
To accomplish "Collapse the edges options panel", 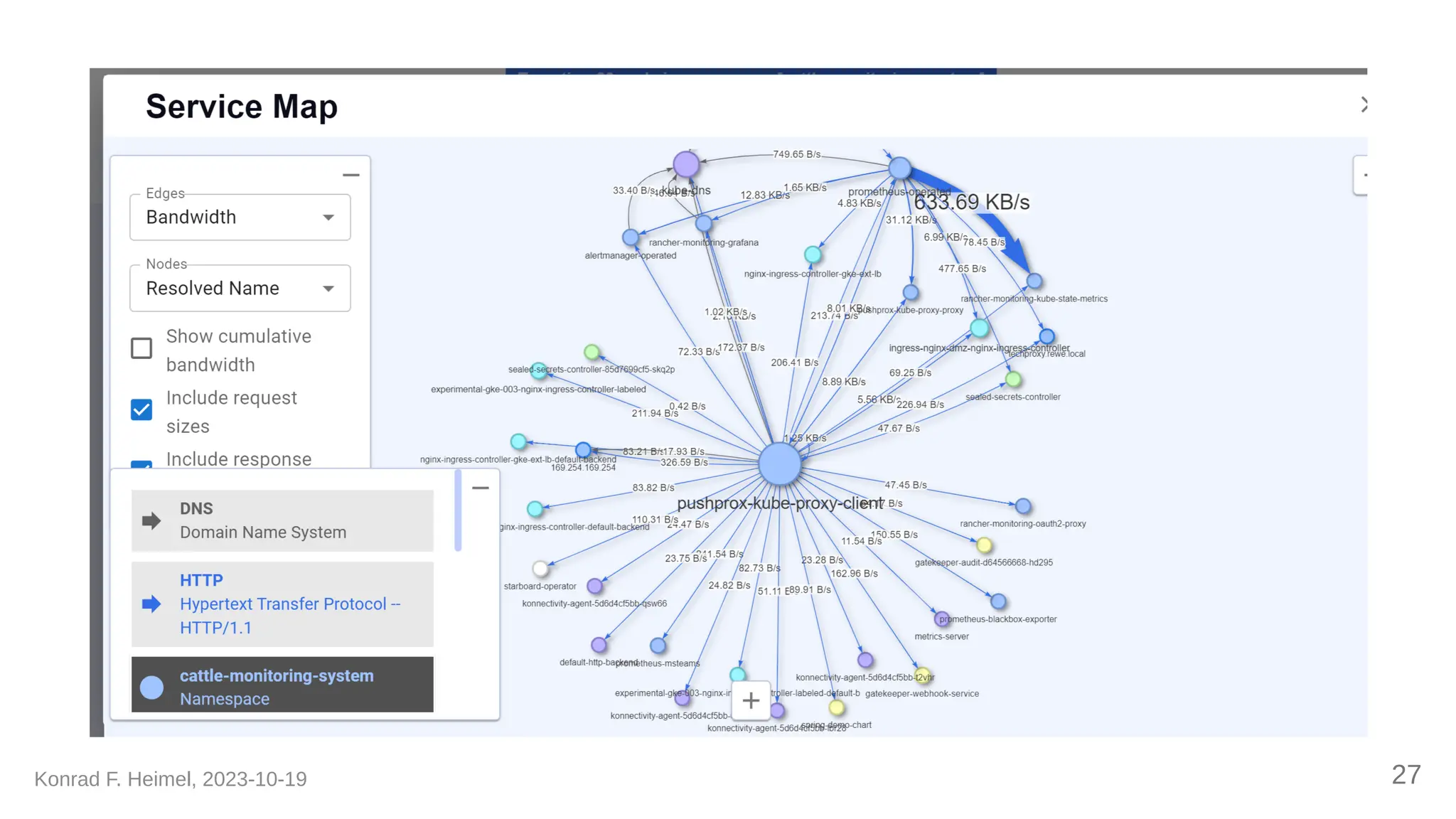I will point(350,175).
